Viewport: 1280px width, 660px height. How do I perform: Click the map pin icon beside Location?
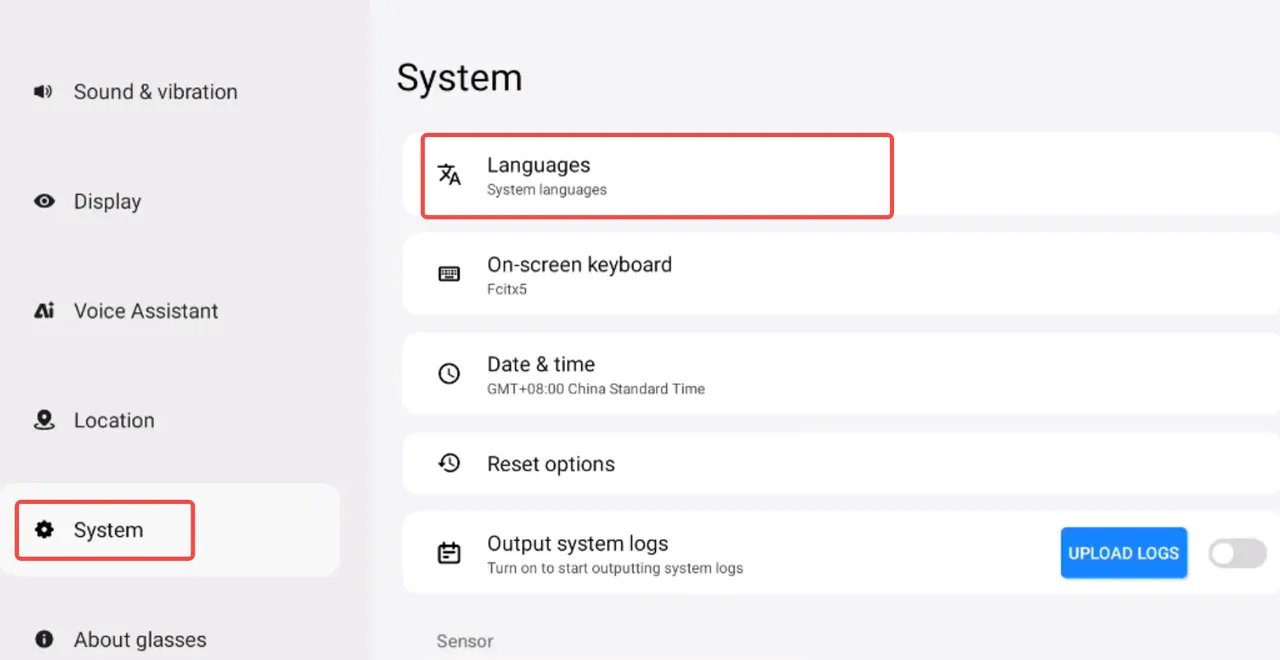click(x=44, y=420)
